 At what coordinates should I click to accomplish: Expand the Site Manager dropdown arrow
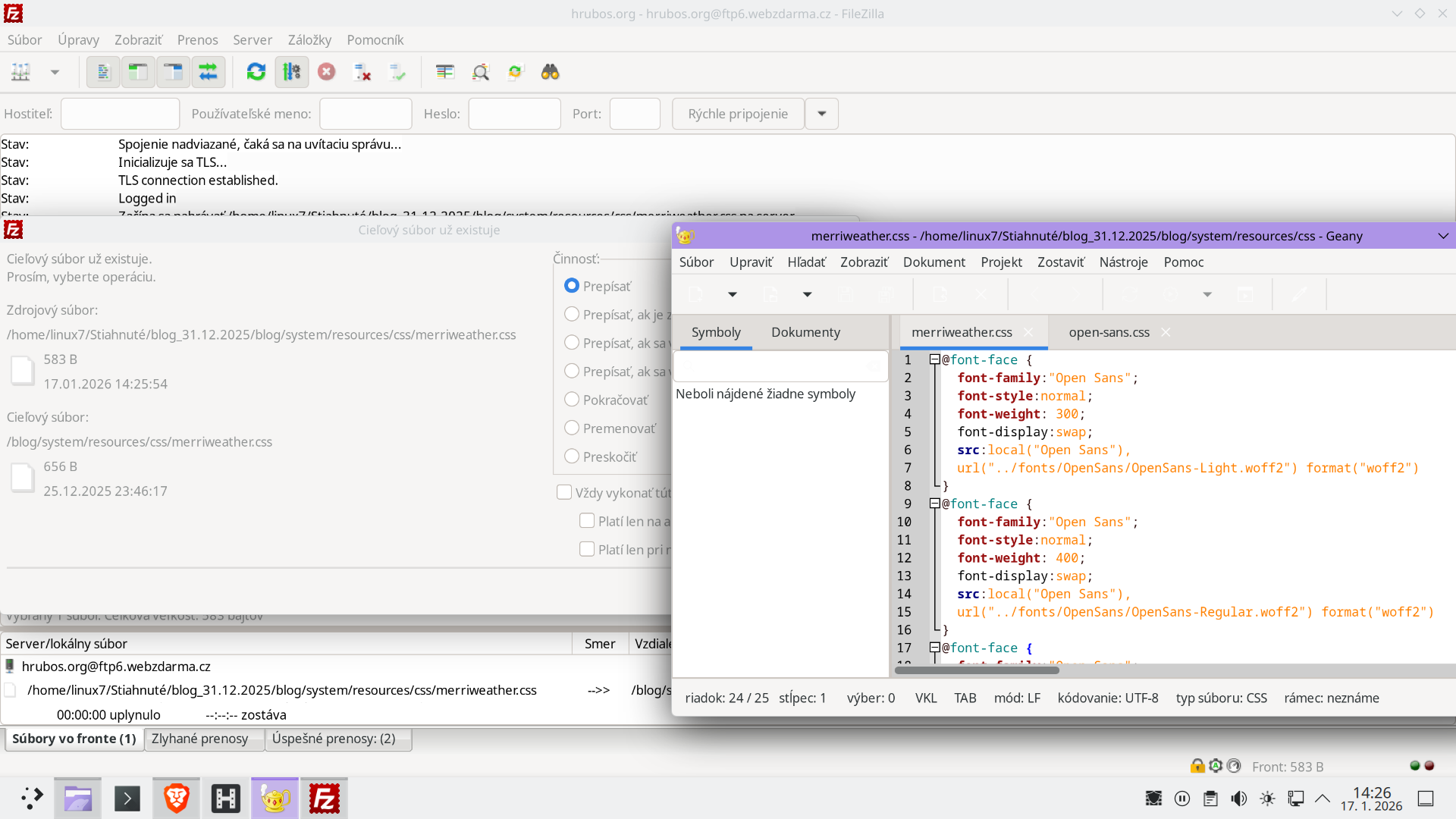click(x=55, y=72)
